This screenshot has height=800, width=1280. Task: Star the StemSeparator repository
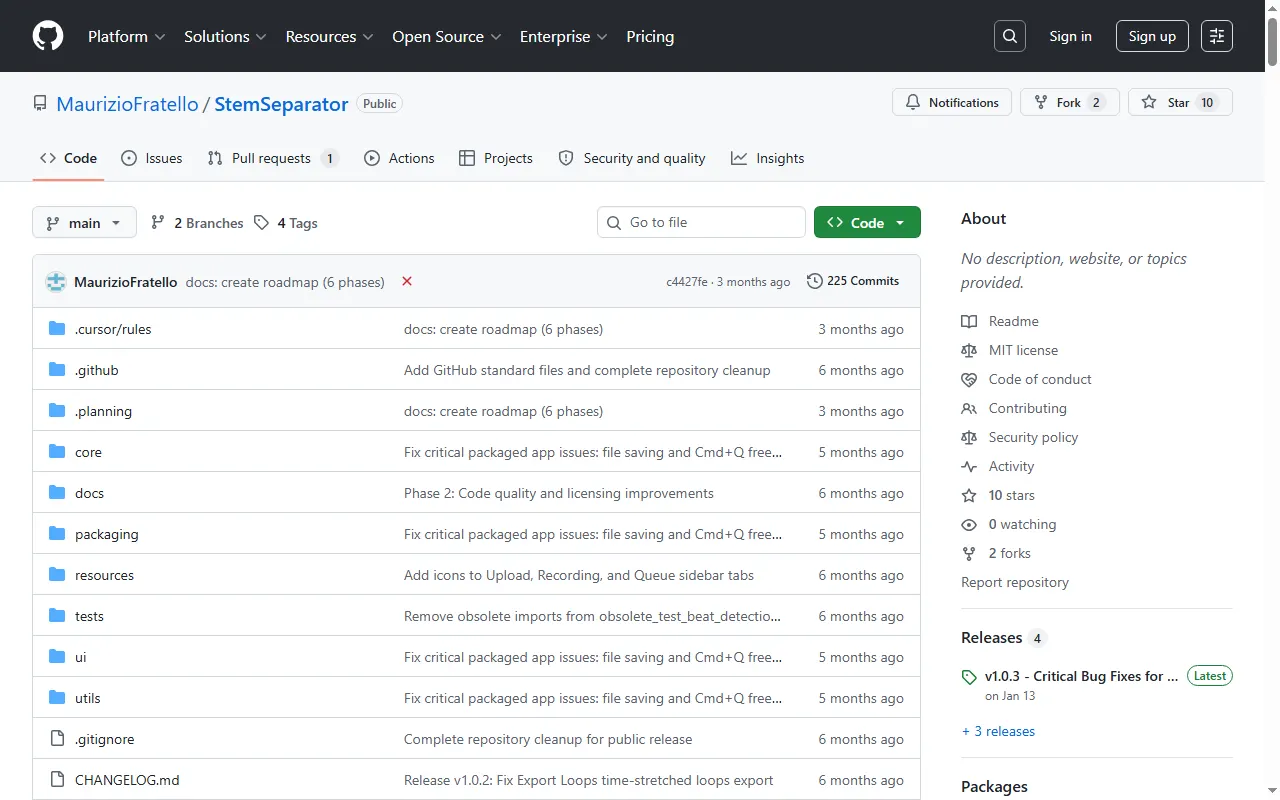(x=1180, y=102)
